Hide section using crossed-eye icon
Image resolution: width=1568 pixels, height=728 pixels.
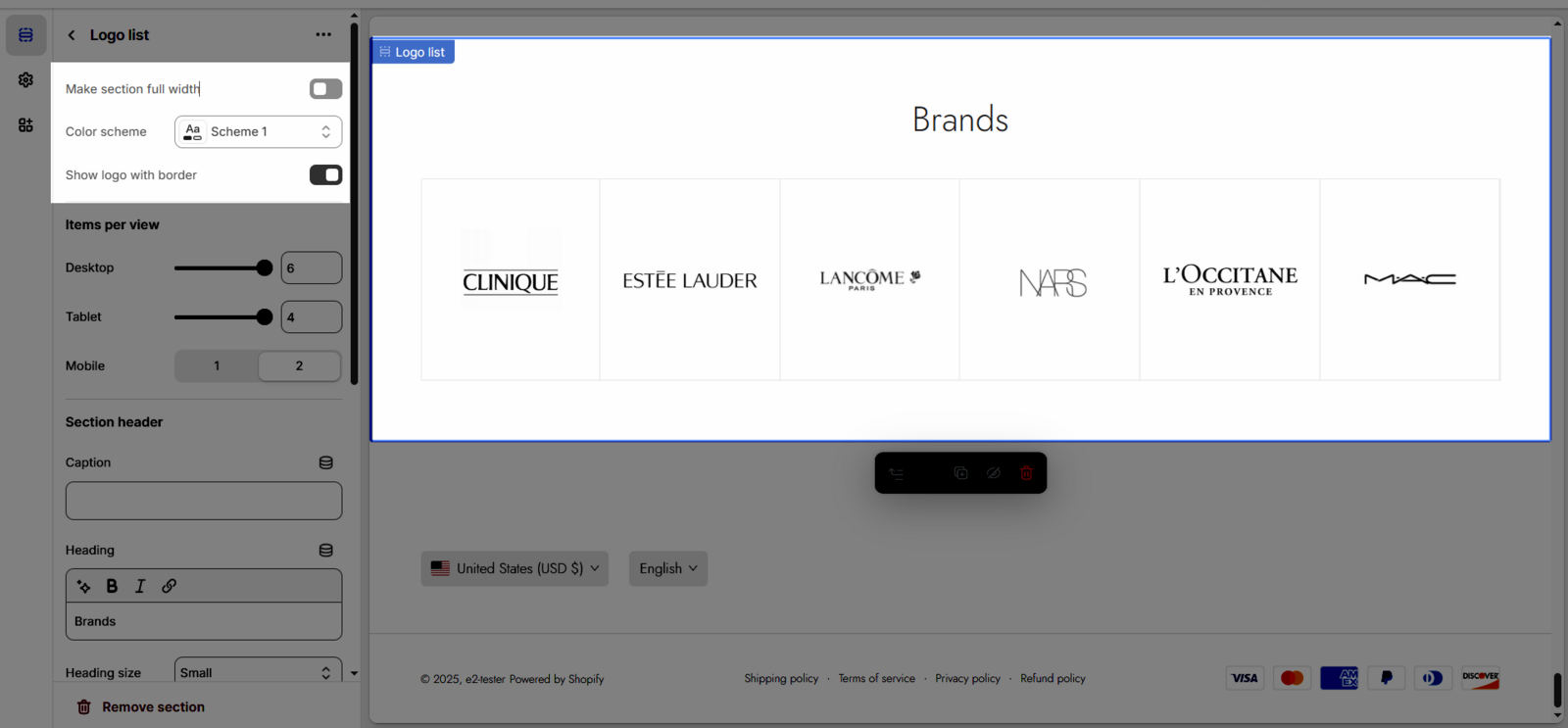tap(994, 473)
